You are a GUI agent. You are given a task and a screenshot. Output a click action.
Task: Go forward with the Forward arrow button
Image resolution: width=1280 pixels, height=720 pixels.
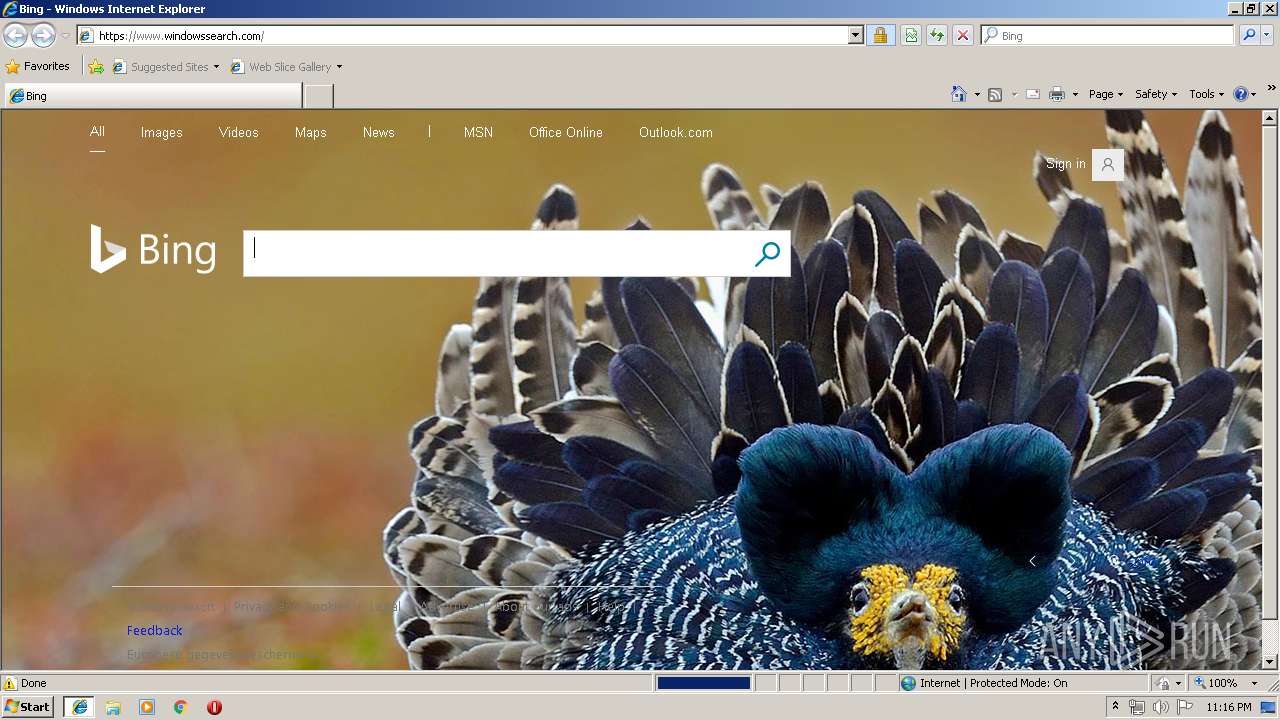[x=43, y=36]
